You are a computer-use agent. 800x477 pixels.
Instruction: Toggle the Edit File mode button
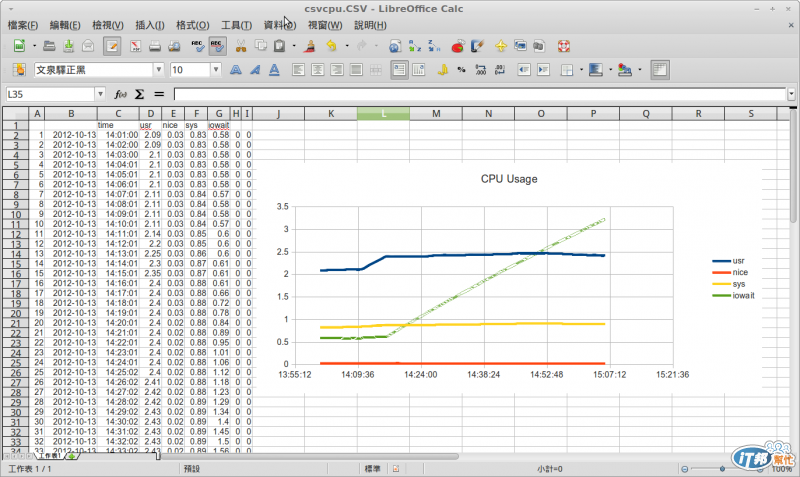click(x=112, y=46)
